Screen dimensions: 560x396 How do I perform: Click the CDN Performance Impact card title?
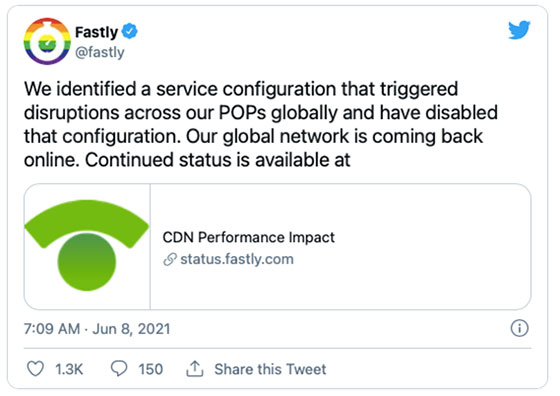[249, 237]
